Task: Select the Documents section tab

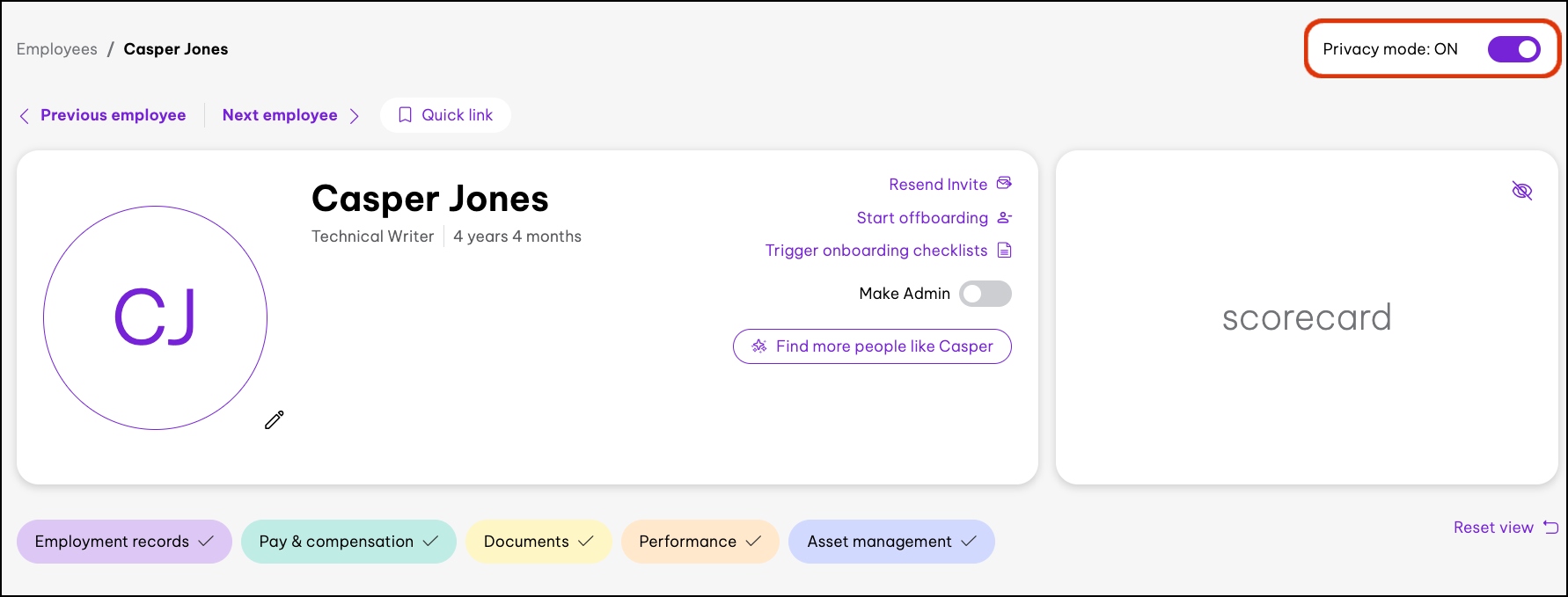Action: click(x=526, y=542)
